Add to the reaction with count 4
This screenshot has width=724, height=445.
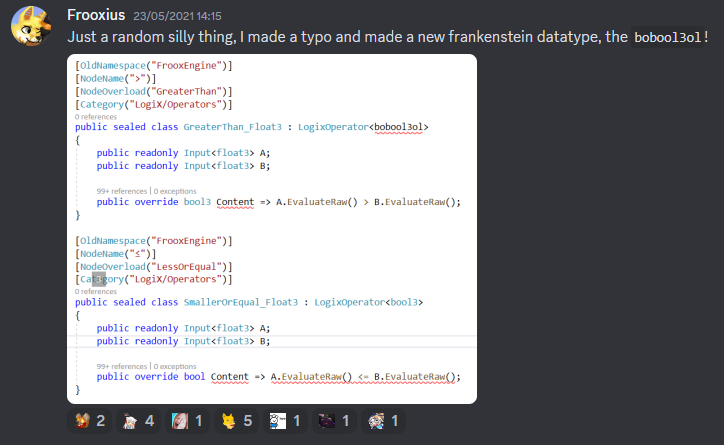tap(137, 422)
